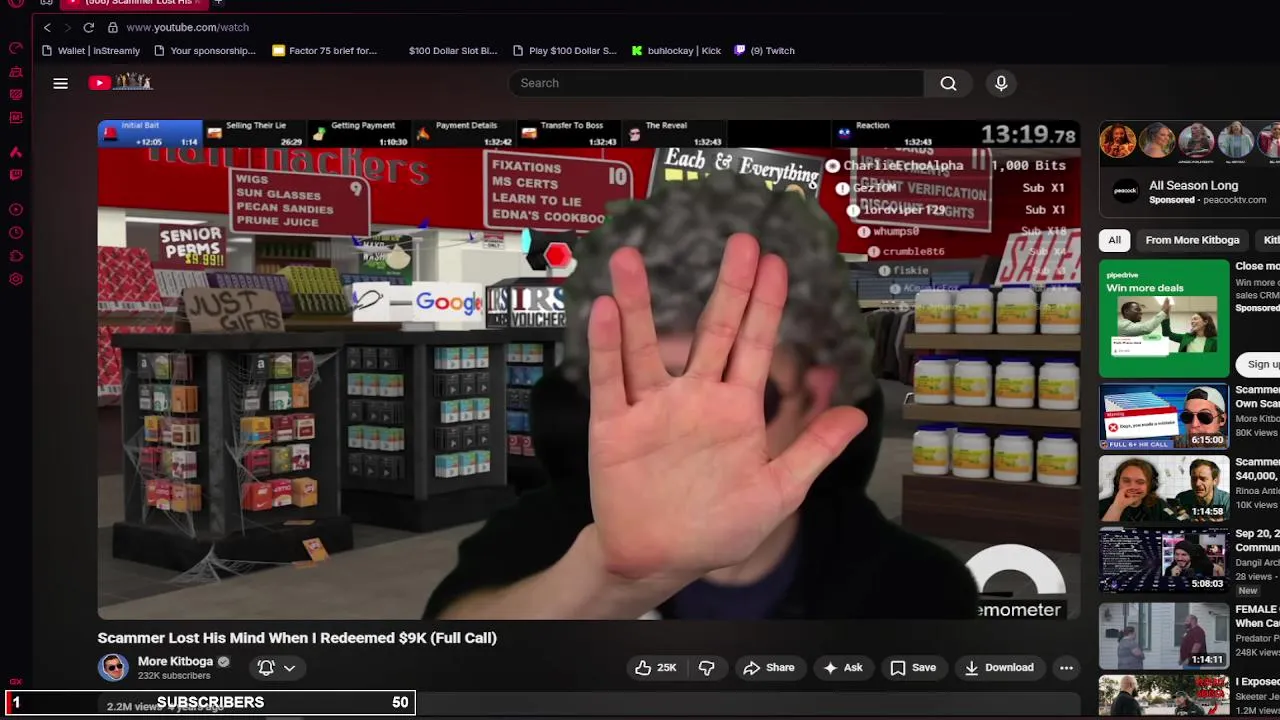Open site info lock icon
Image resolution: width=1280 pixels, height=720 pixels.
pos(112,27)
